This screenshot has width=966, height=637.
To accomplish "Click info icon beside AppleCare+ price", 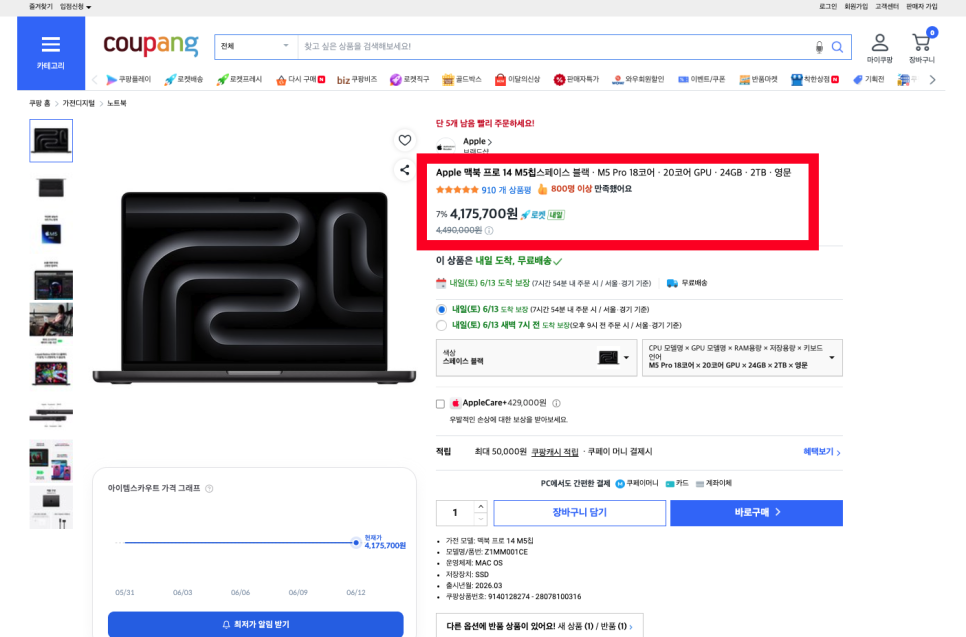I will pos(556,404).
